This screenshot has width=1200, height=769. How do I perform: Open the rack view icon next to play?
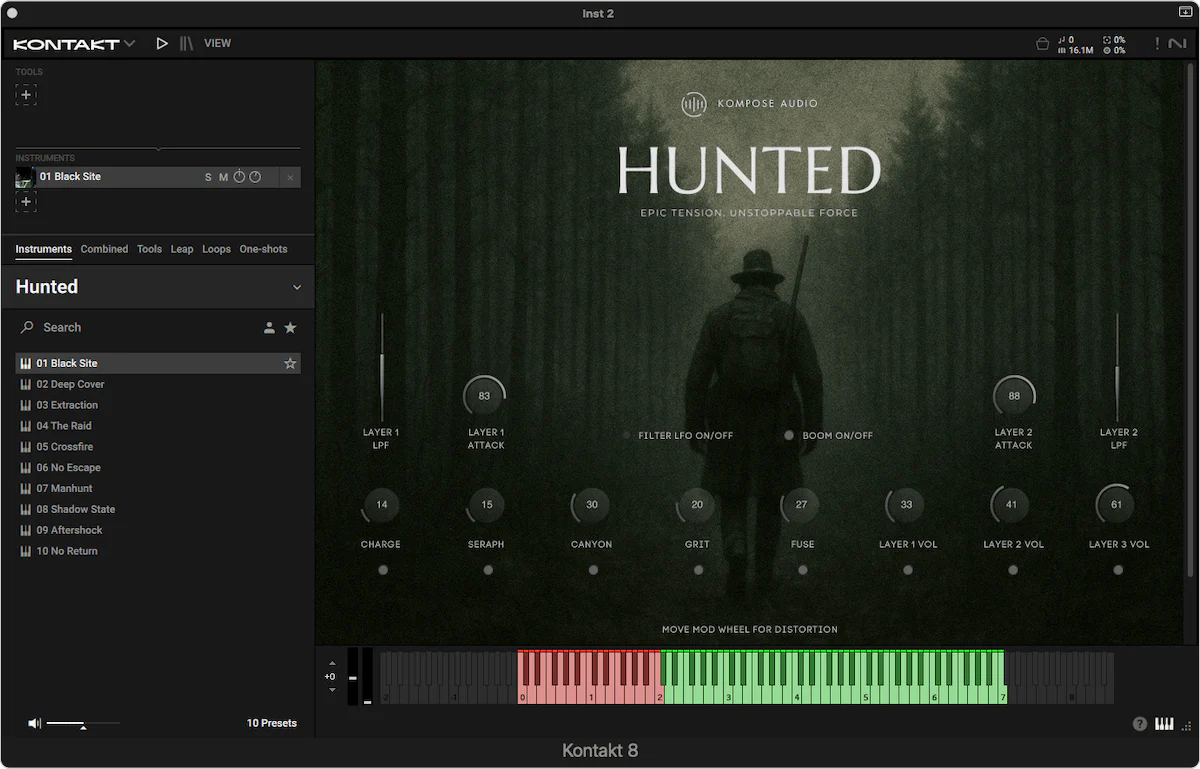(186, 43)
